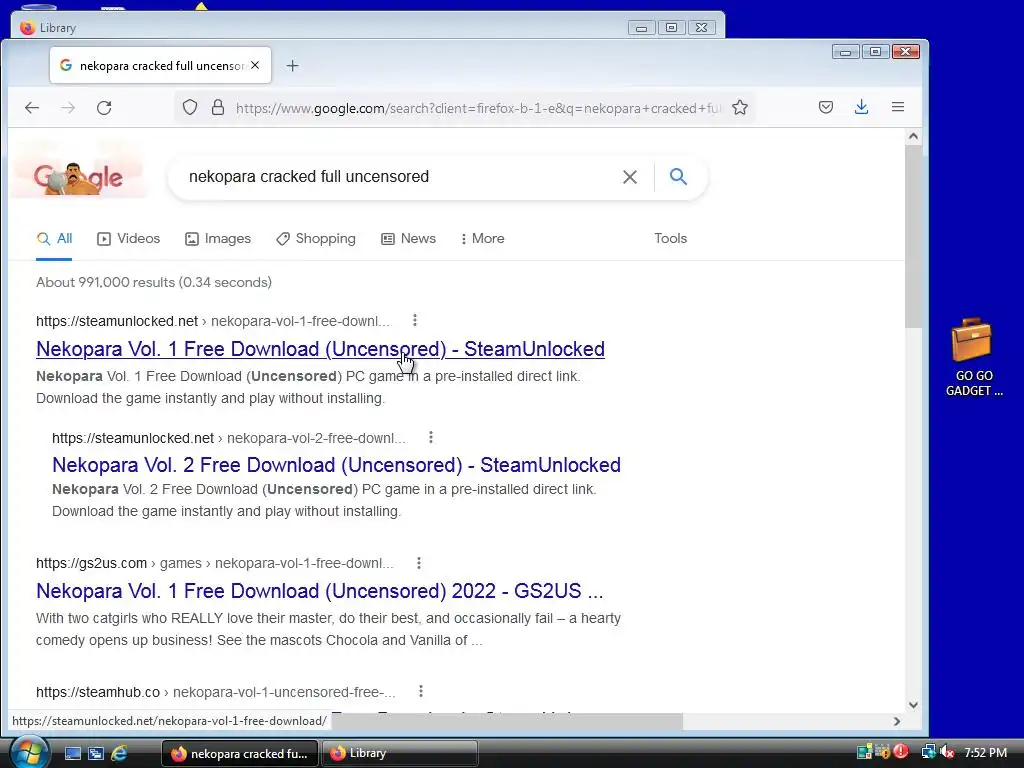Screen dimensions: 1024x768
Task: Click the volume tray icon
Action: coord(948,752)
